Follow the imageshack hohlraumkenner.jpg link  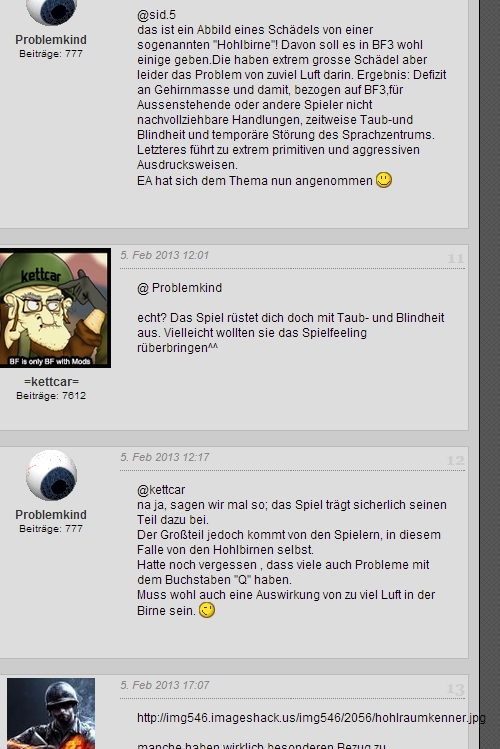(x=311, y=717)
